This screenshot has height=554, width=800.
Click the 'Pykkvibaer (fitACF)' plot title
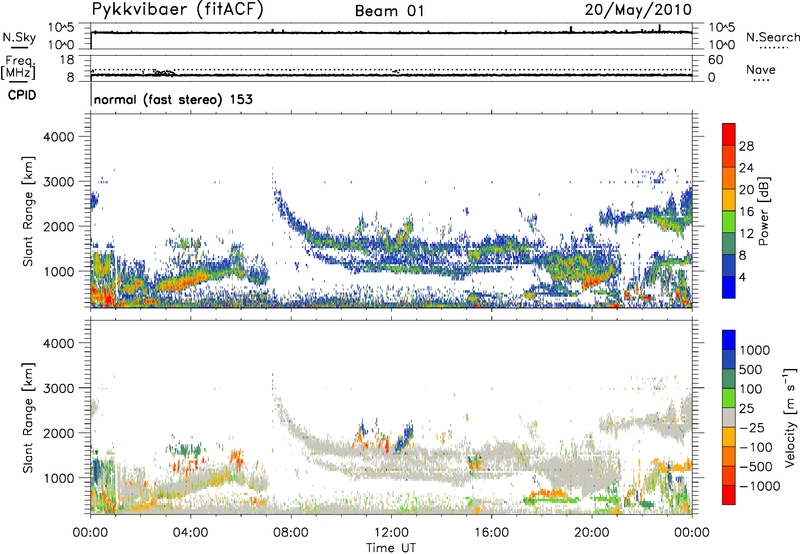(x=177, y=10)
